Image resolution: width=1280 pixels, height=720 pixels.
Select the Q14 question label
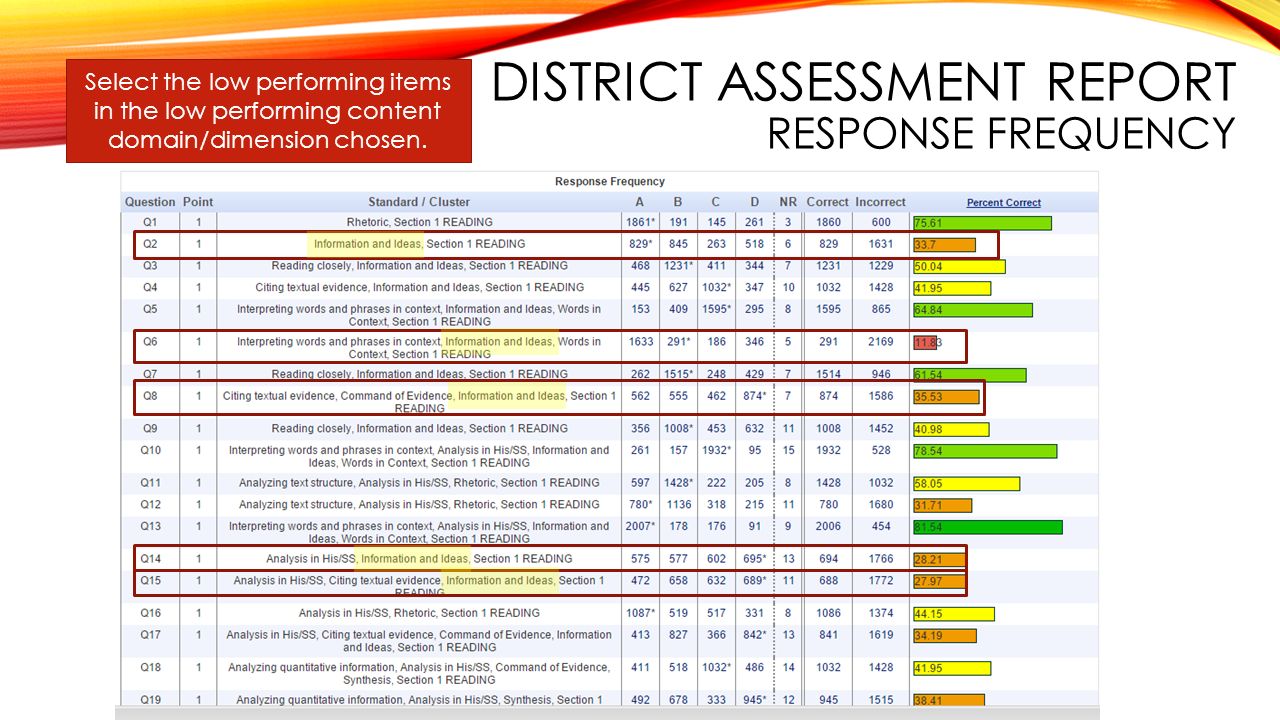click(x=150, y=559)
